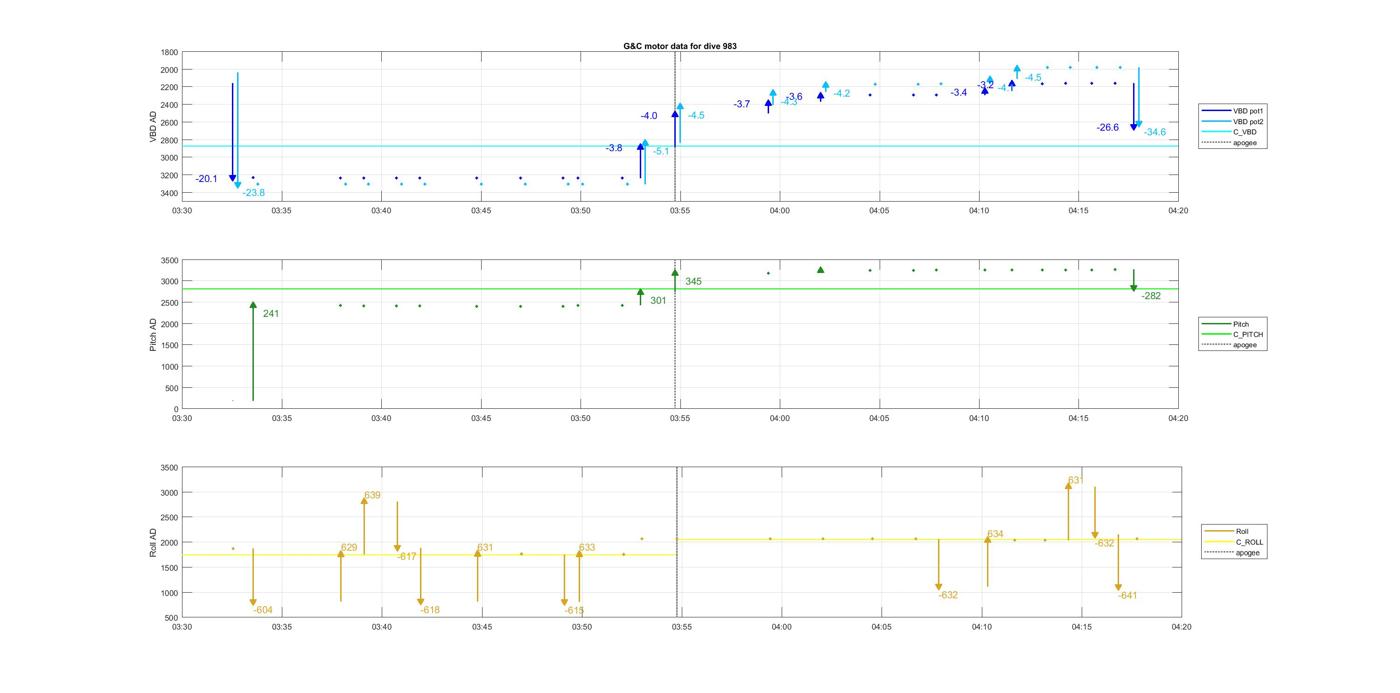The image size is (1400, 693).
Task: Click the '301' pitch data label
Action: (x=658, y=300)
